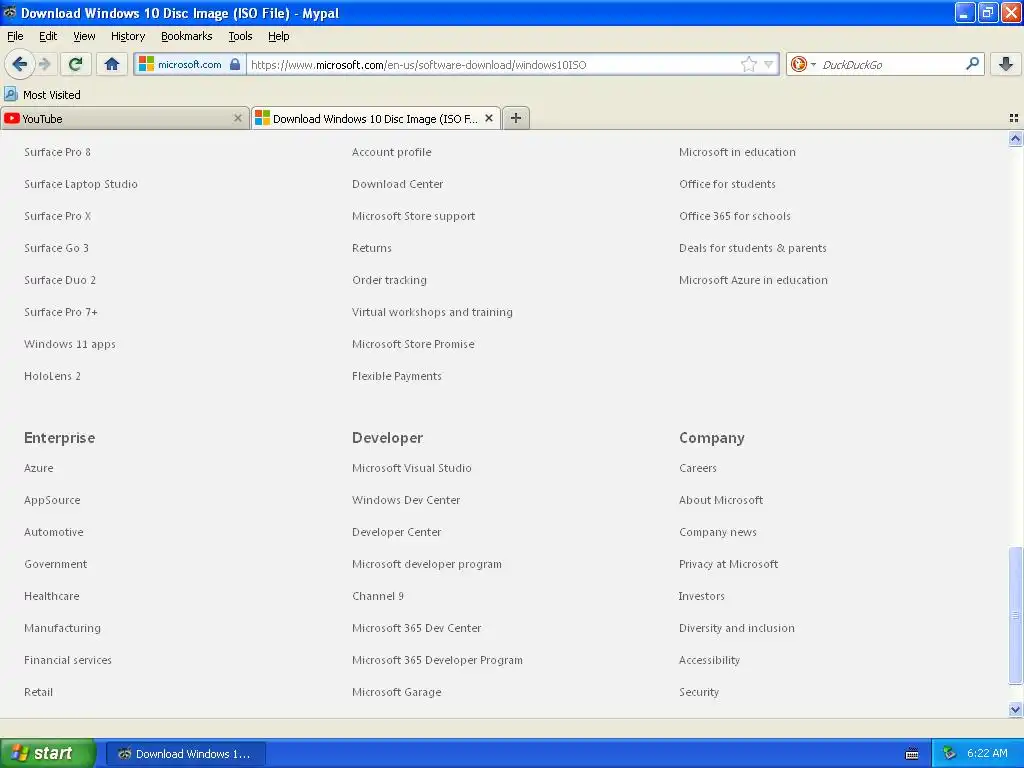The image size is (1024, 768).
Task: Open the URL history dropdown arrow
Action: coord(769,64)
